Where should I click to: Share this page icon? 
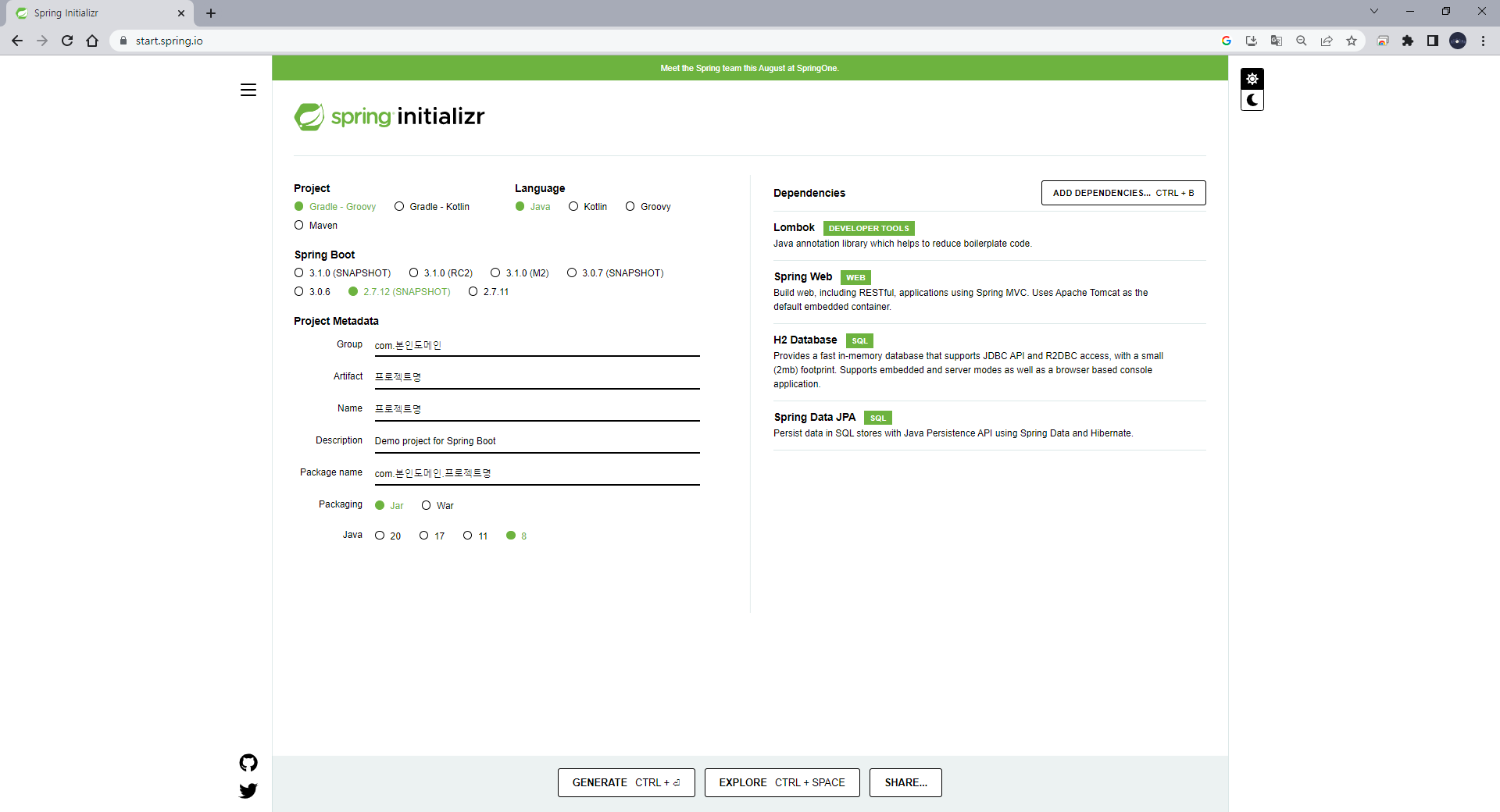(x=1327, y=41)
